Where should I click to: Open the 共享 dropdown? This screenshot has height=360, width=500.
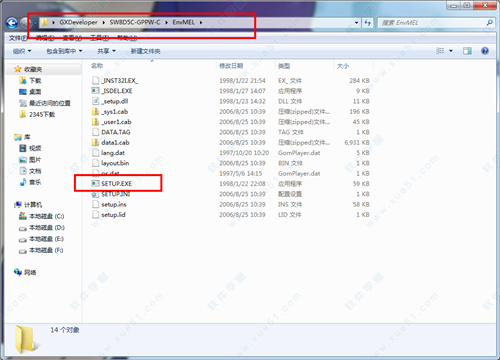(106, 51)
